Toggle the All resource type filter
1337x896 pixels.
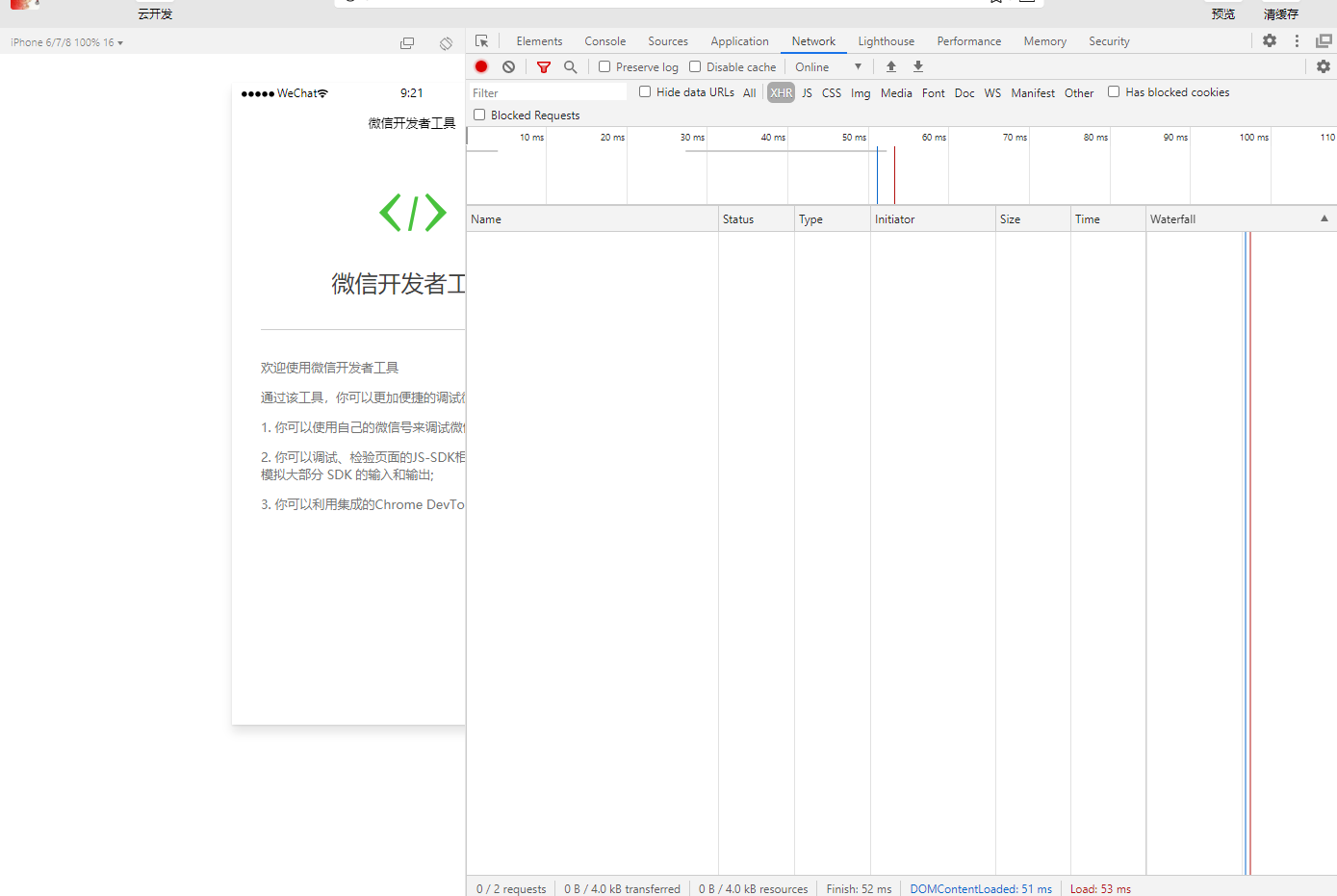(750, 92)
